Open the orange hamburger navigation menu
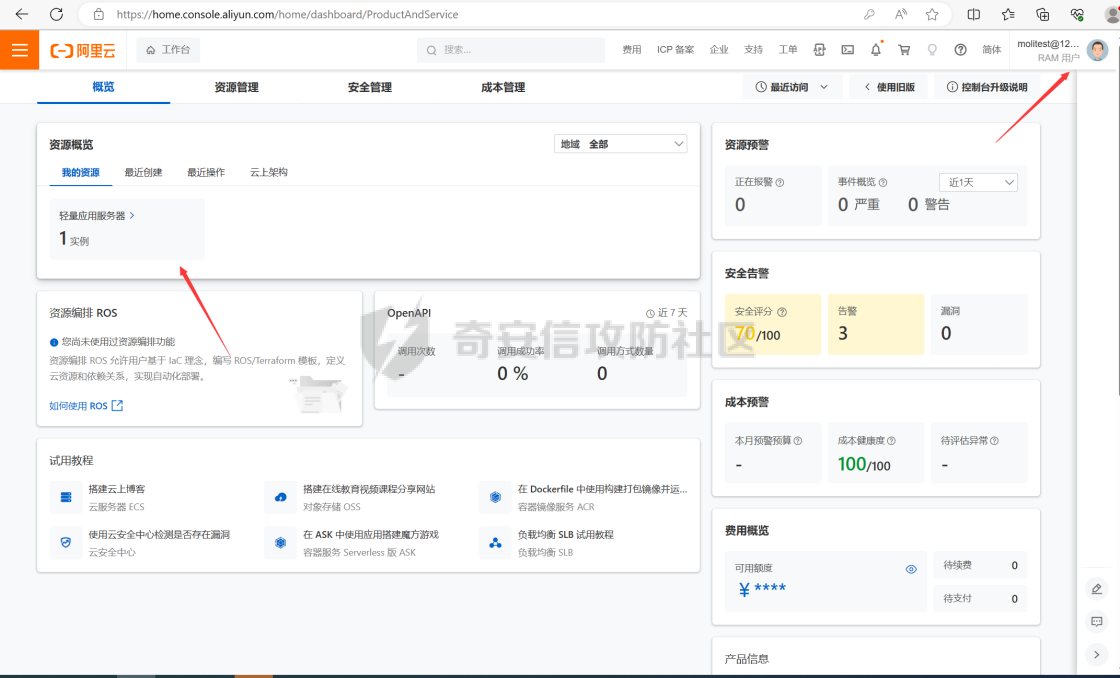This screenshot has width=1120, height=678. coord(19,50)
